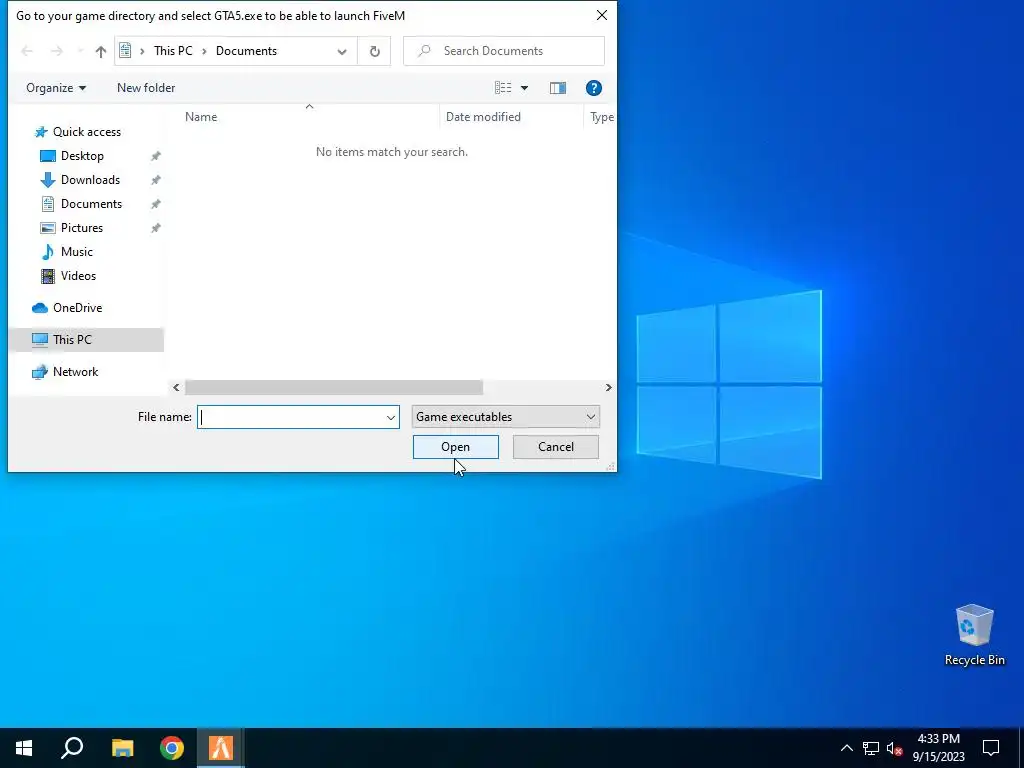
Task: Click the horizontal scrollbar right arrow
Action: (608, 387)
